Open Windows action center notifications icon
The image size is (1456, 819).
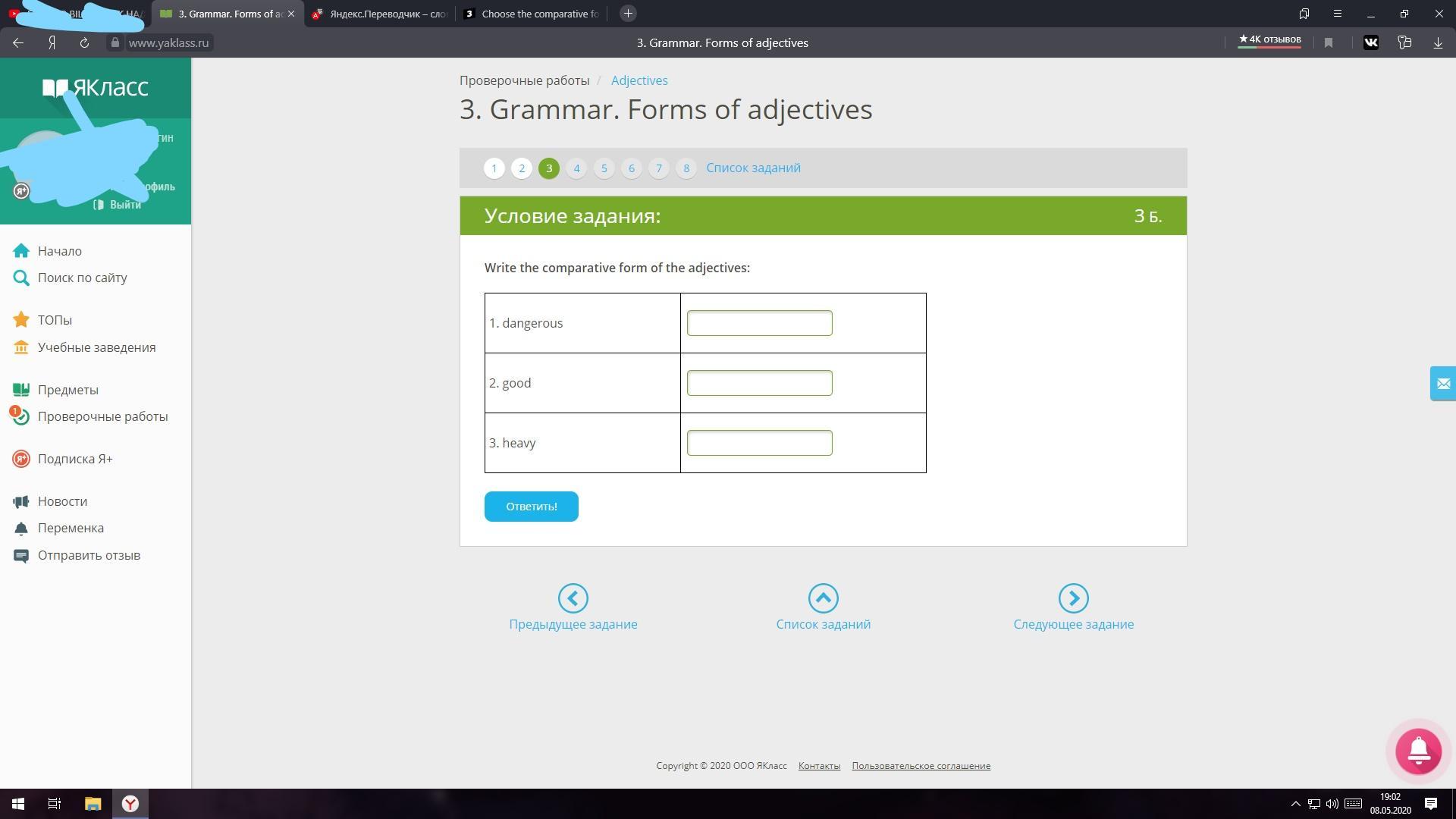pos(1431,804)
